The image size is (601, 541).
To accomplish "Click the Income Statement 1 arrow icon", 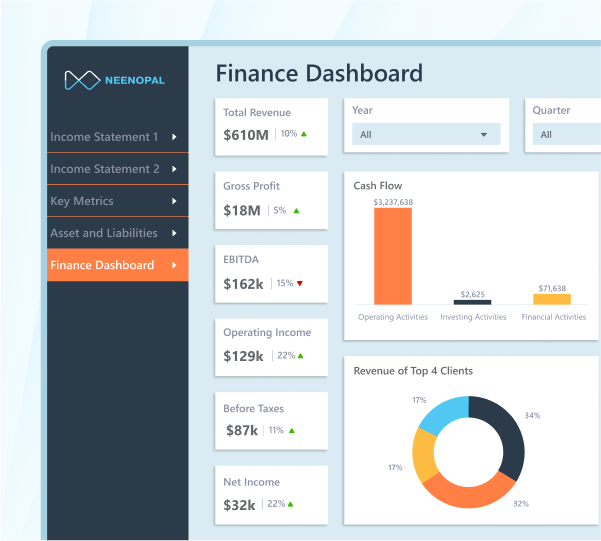I will pyautogui.click(x=174, y=137).
